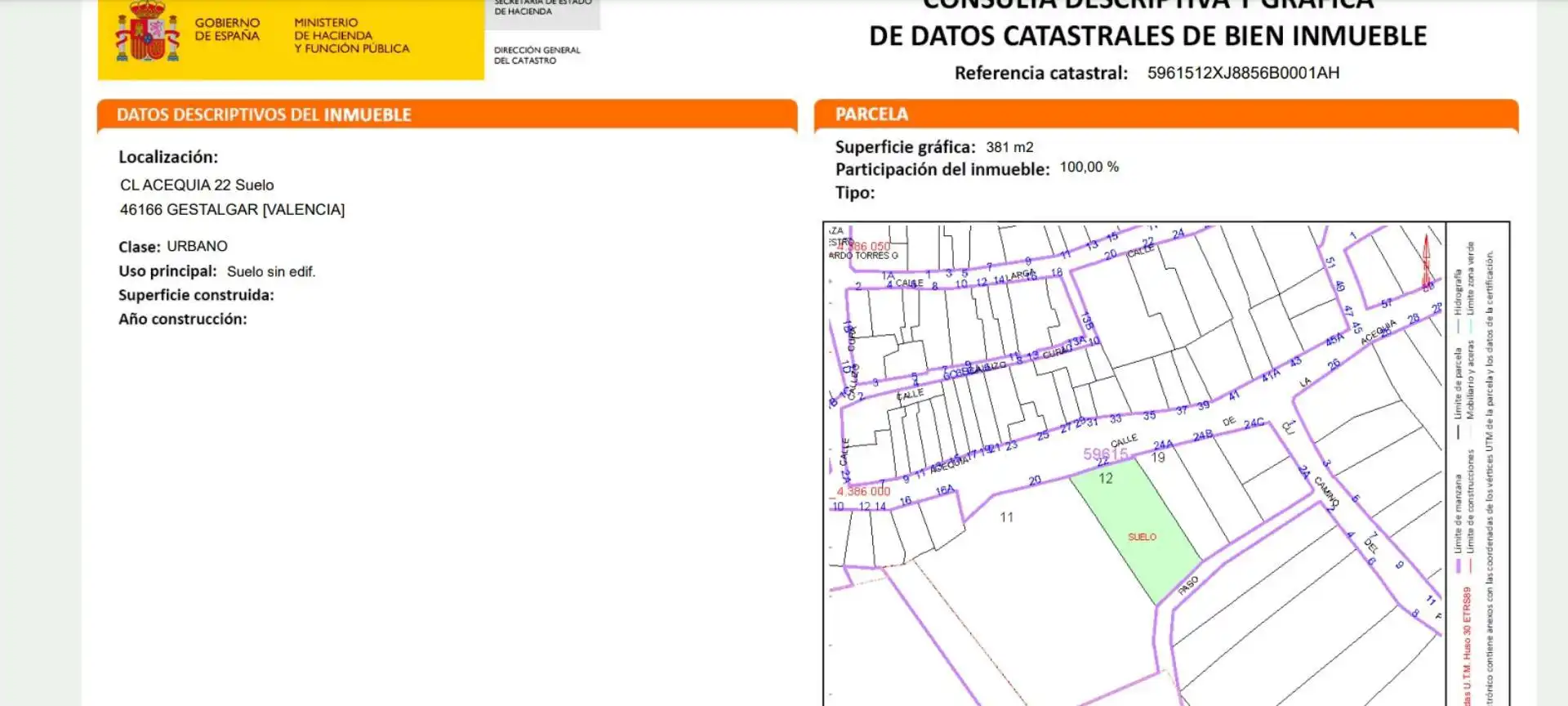This screenshot has width=1568, height=706.
Task: Select the 'GOBIERNO DE ESPAÑA' text
Action: (227, 29)
